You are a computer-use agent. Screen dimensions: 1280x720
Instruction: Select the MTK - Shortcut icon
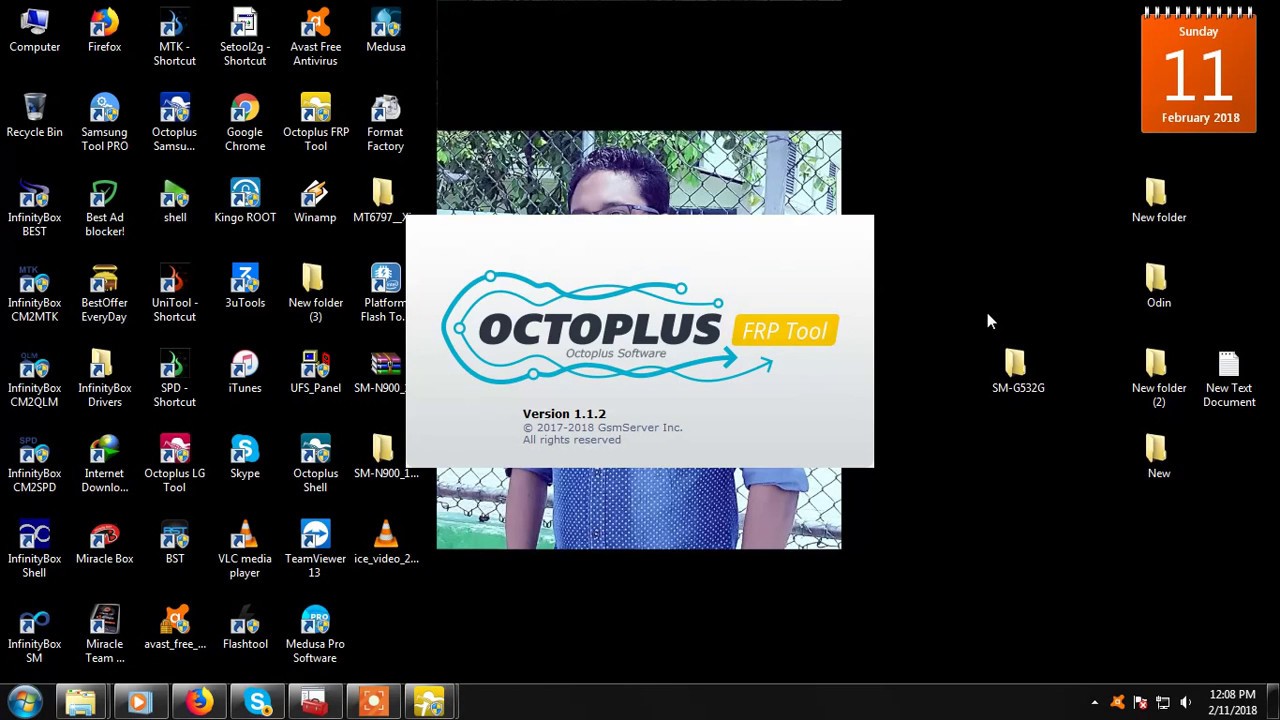coord(174,39)
